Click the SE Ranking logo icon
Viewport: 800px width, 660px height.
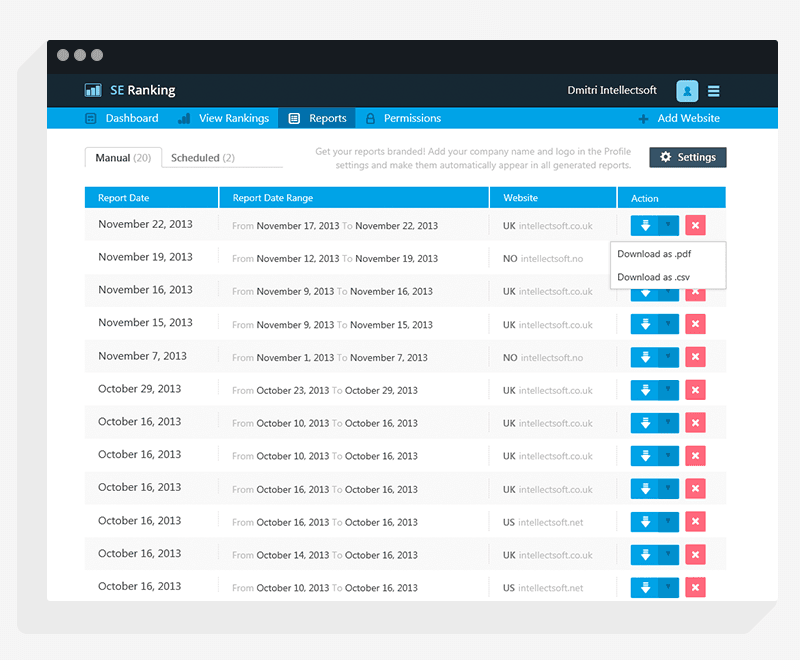pos(93,90)
